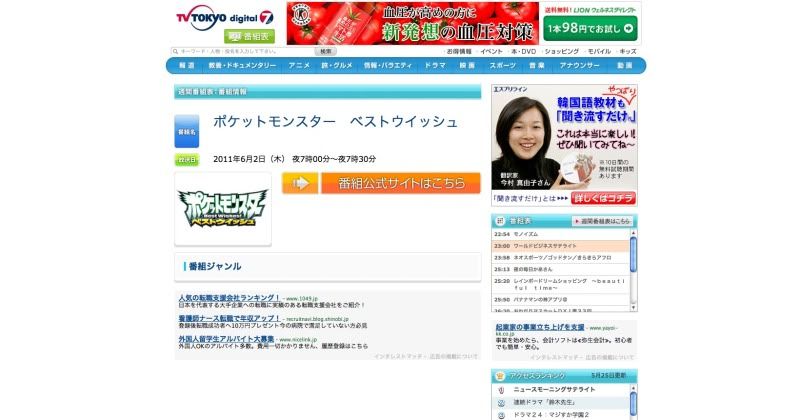Open the 本・DVD top link

point(523,52)
